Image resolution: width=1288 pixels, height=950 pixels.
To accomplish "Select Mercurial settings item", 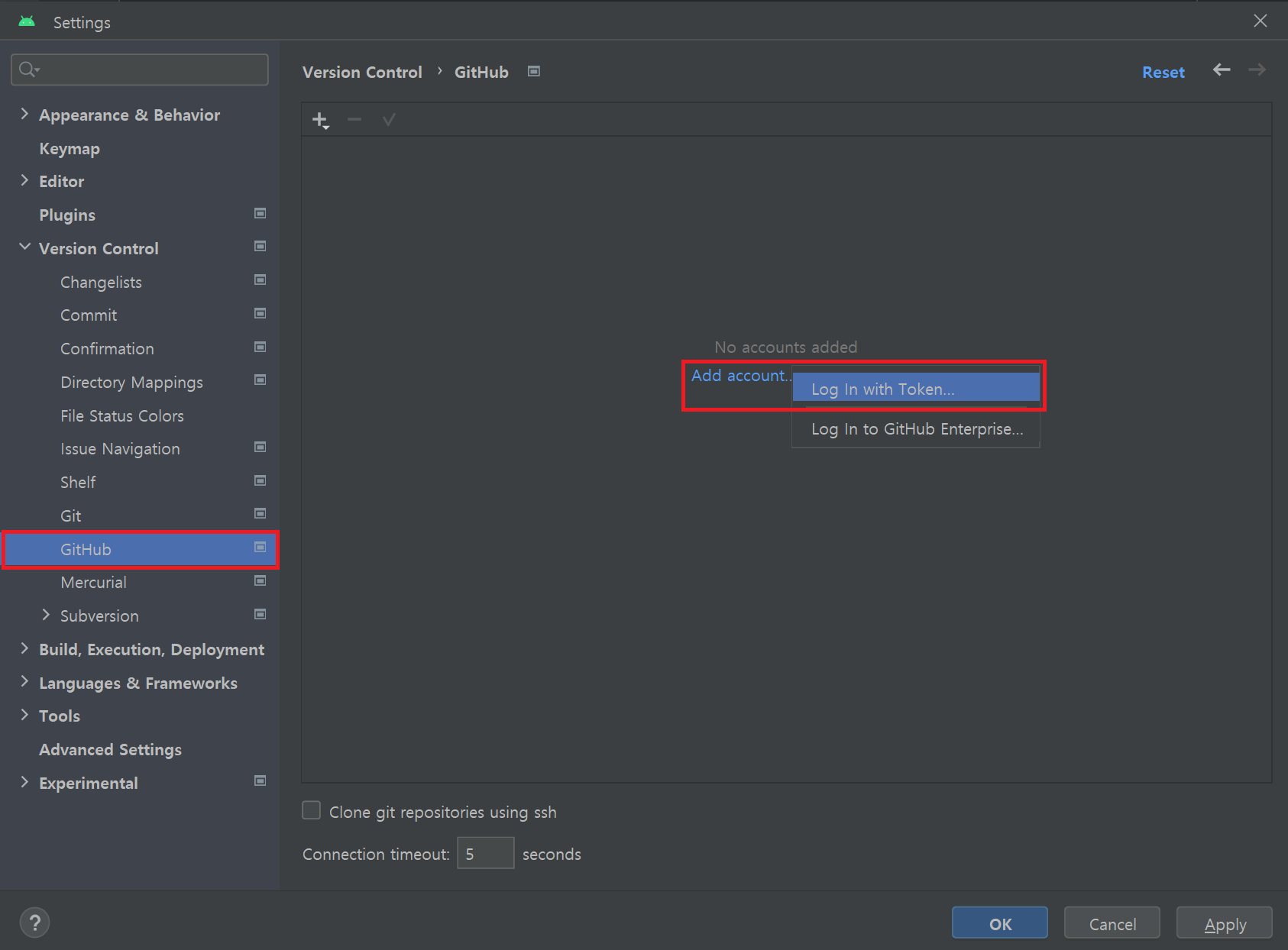I will (x=93, y=583).
